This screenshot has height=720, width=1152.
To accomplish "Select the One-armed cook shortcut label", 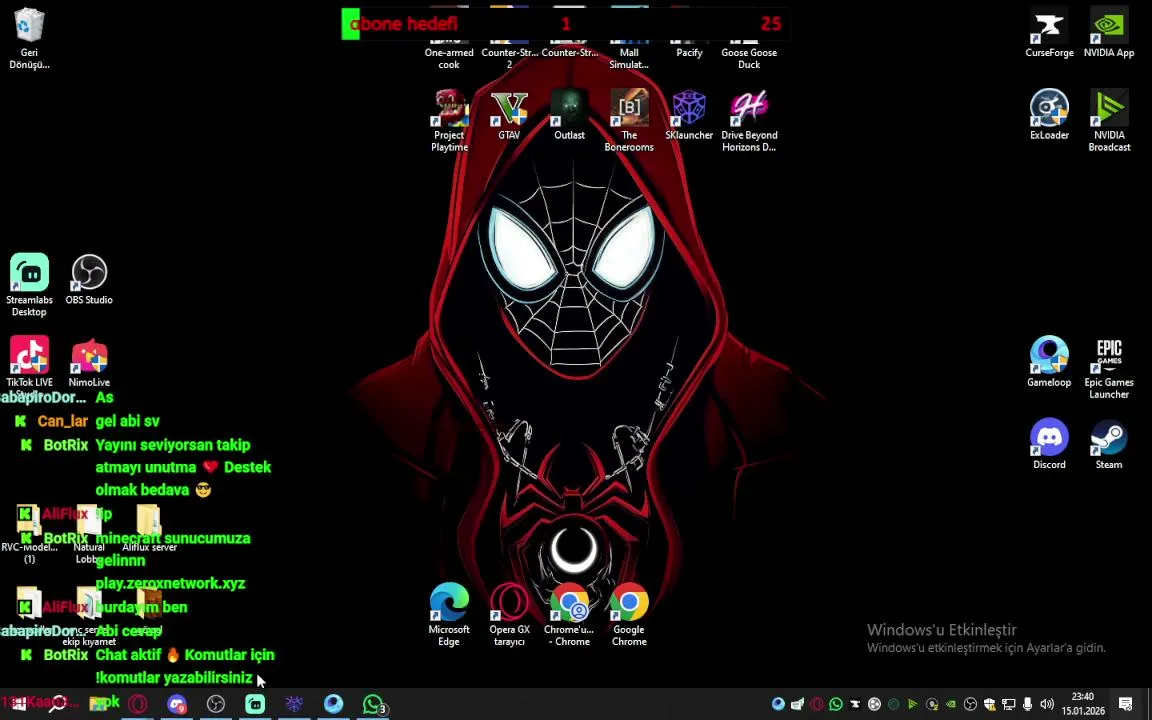I will [449, 58].
